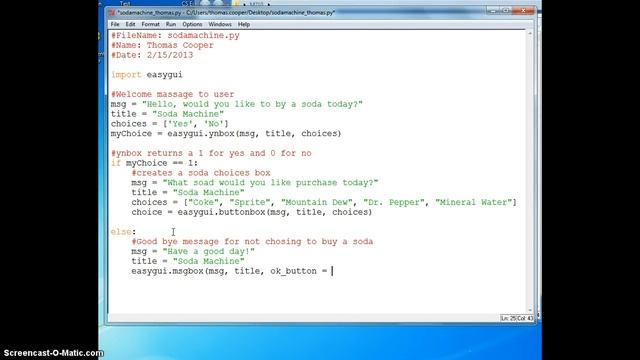640x360 pixels.
Task: Click the choices = ['Yes', 'No'] line
Action: click(x=170, y=124)
